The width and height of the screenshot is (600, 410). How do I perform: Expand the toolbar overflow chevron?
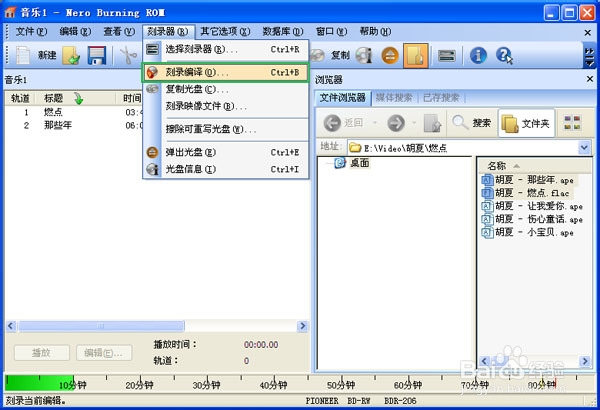click(x=589, y=56)
